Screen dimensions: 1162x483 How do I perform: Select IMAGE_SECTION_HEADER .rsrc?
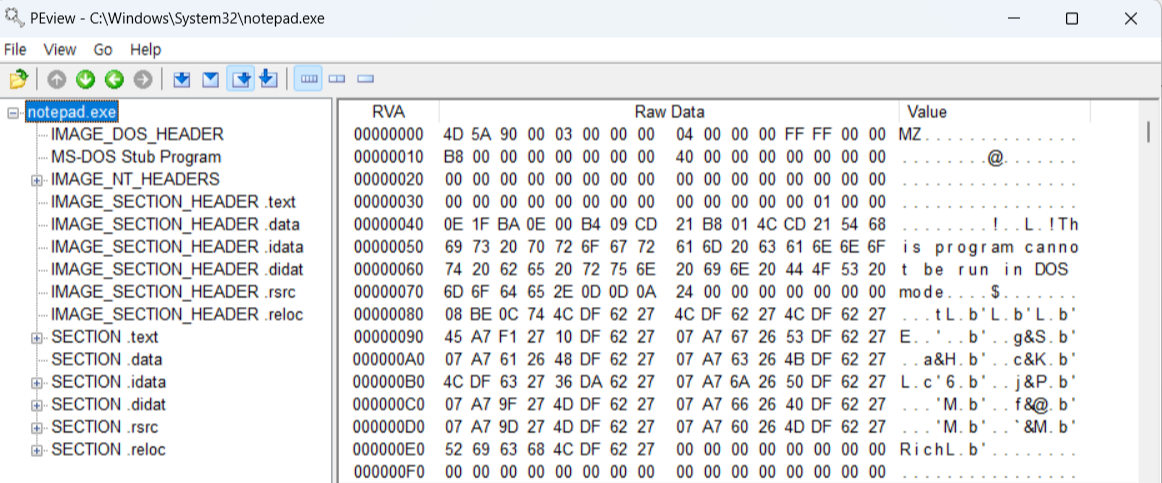[x=175, y=292]
